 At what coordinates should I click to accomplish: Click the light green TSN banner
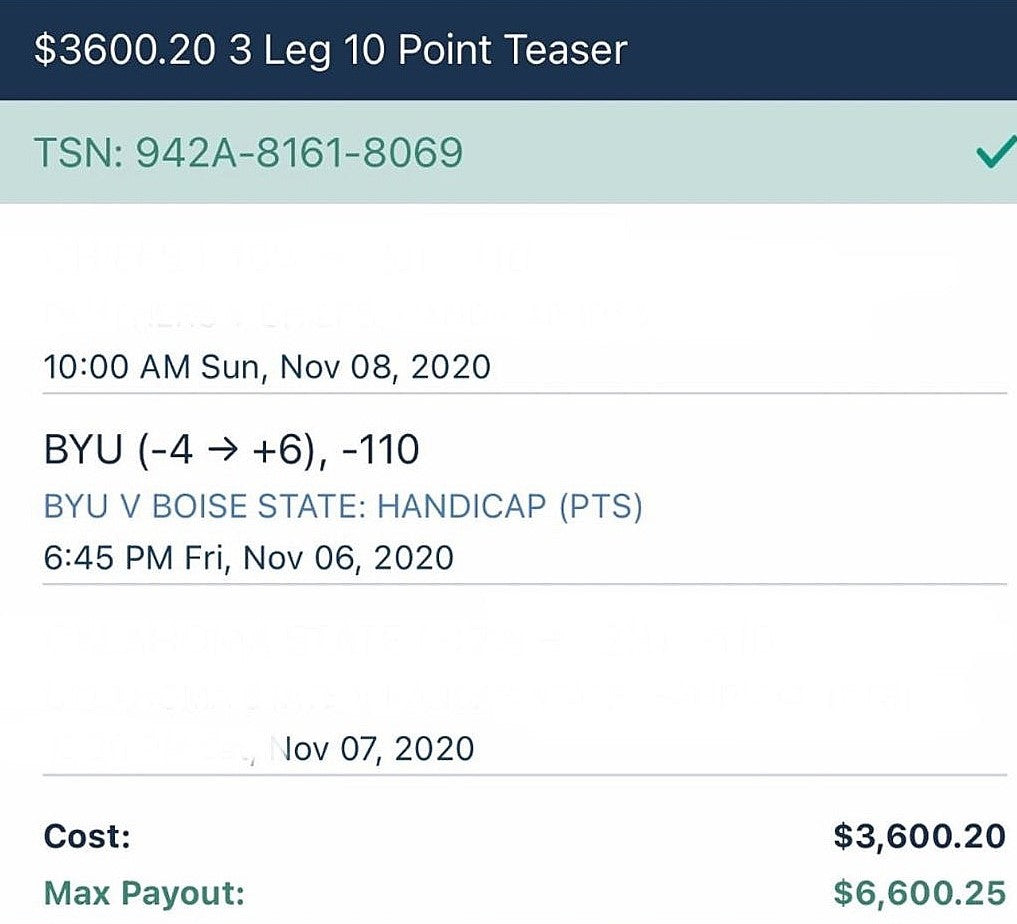tap(508, 152)
